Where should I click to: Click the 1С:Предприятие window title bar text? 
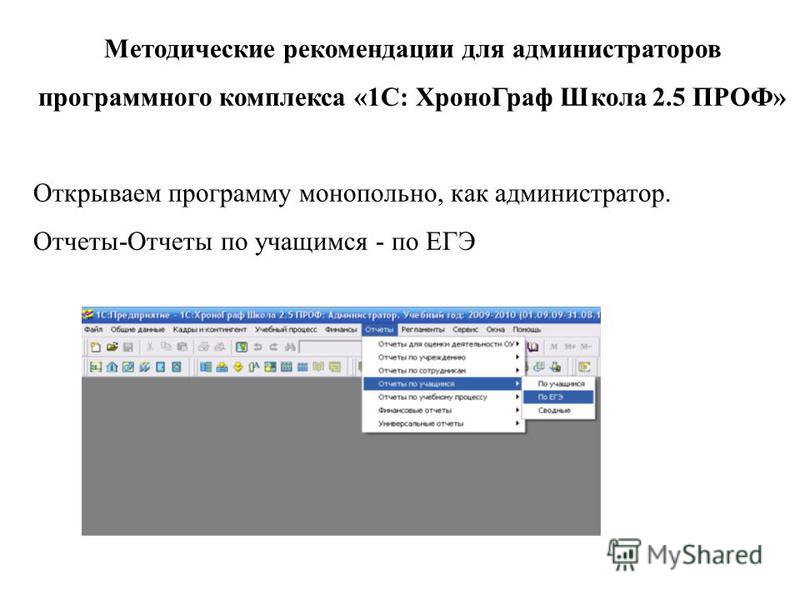click(347, 315)
